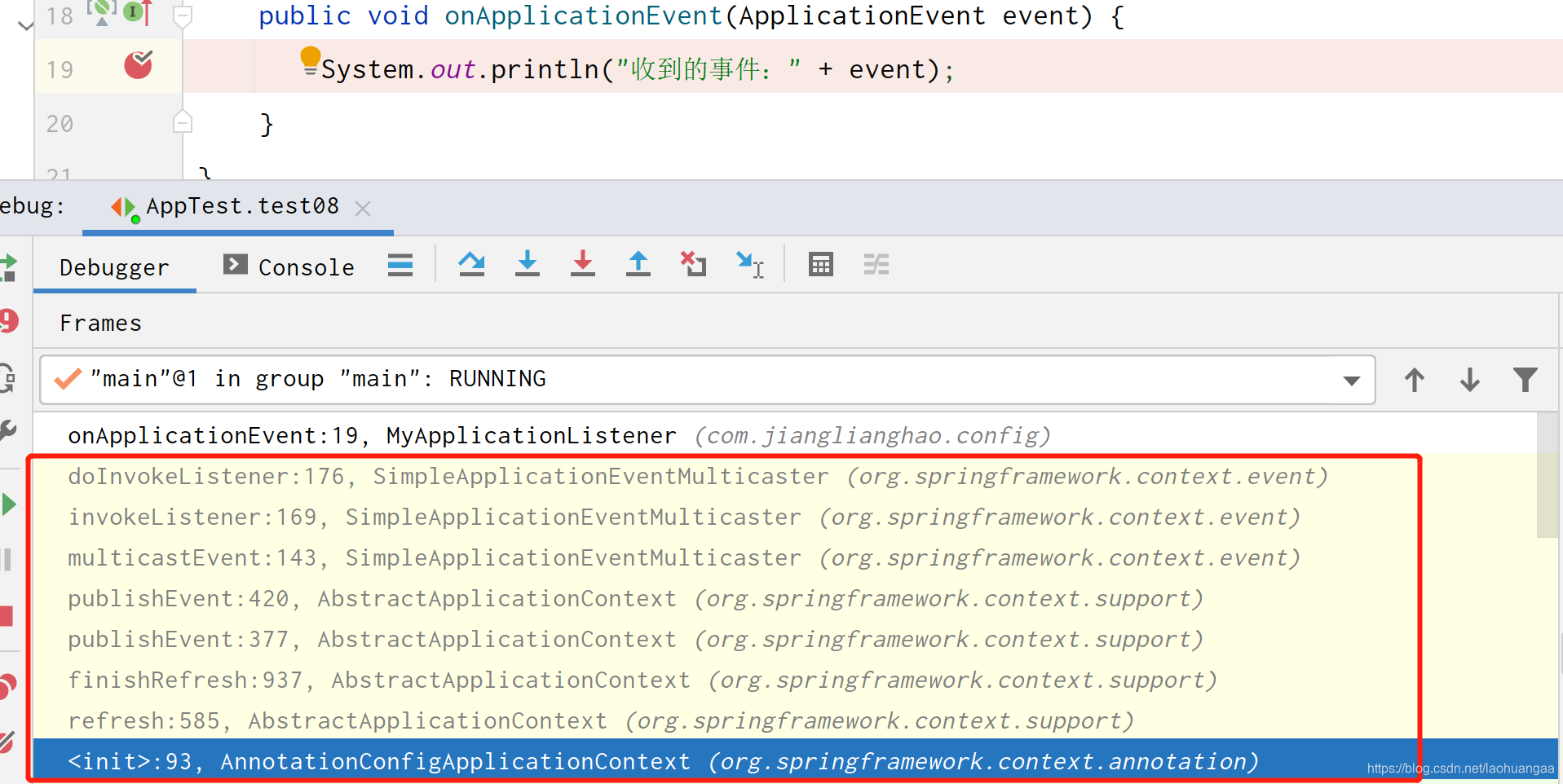This screenshot has height=784, width=1563.
Task: Click the Rerun icon in debug sidebar
Action: coord(8,267)
